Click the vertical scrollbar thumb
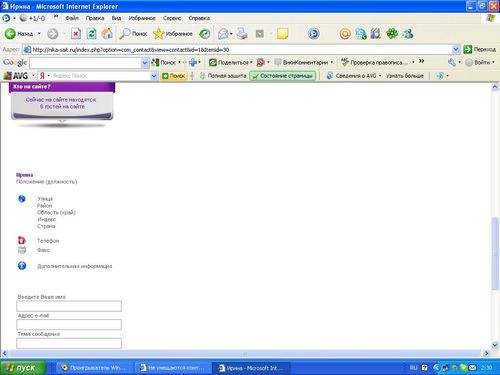Viewport: 500px width, 375px height. tap(495, 253)
